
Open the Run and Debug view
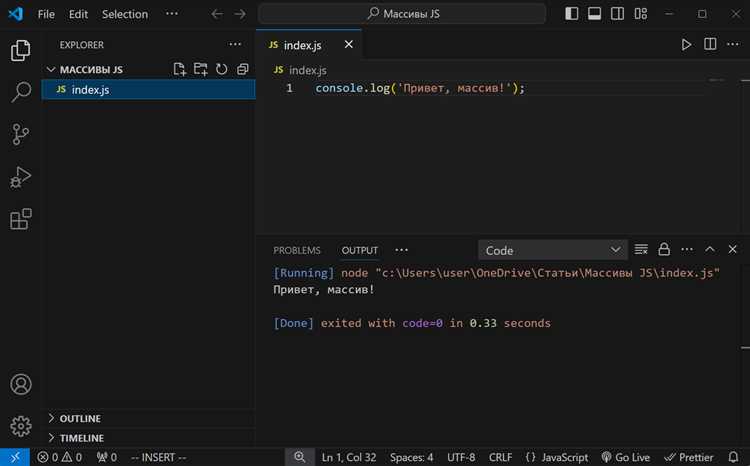click(21, 177)
